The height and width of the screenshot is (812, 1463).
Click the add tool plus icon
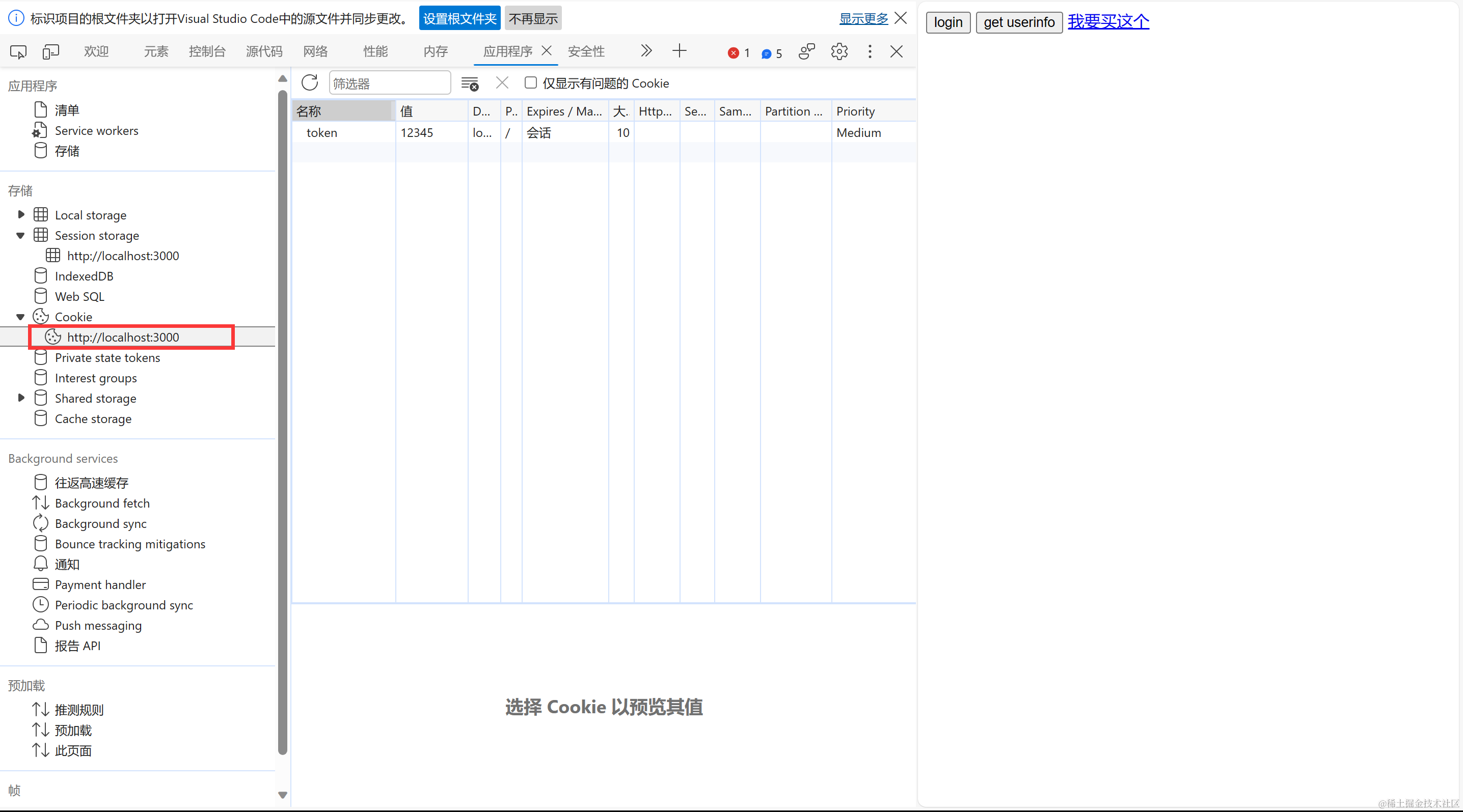point(679,51)
